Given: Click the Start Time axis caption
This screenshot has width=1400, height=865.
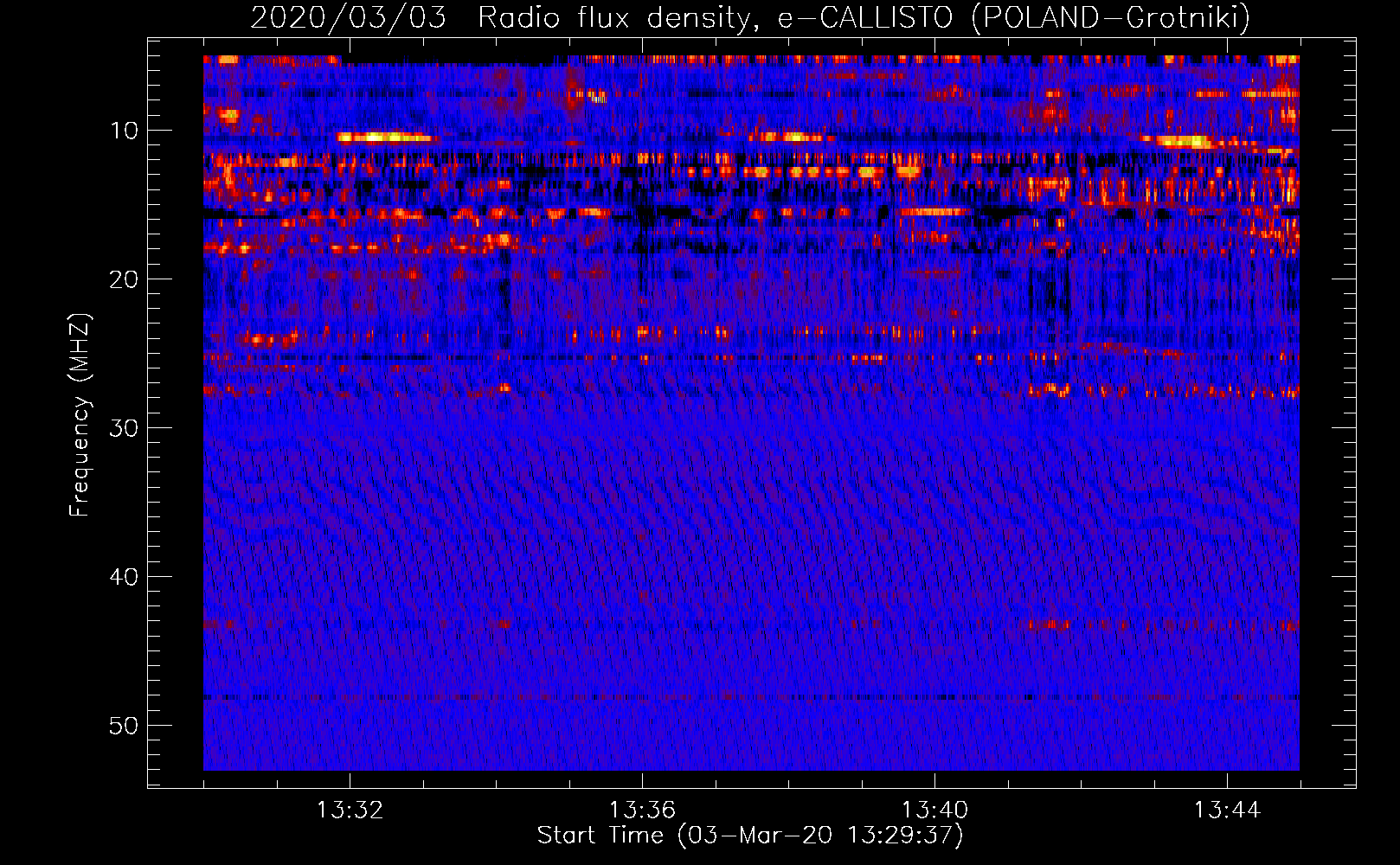Looking at the screenshot, I should click(750, 836).
